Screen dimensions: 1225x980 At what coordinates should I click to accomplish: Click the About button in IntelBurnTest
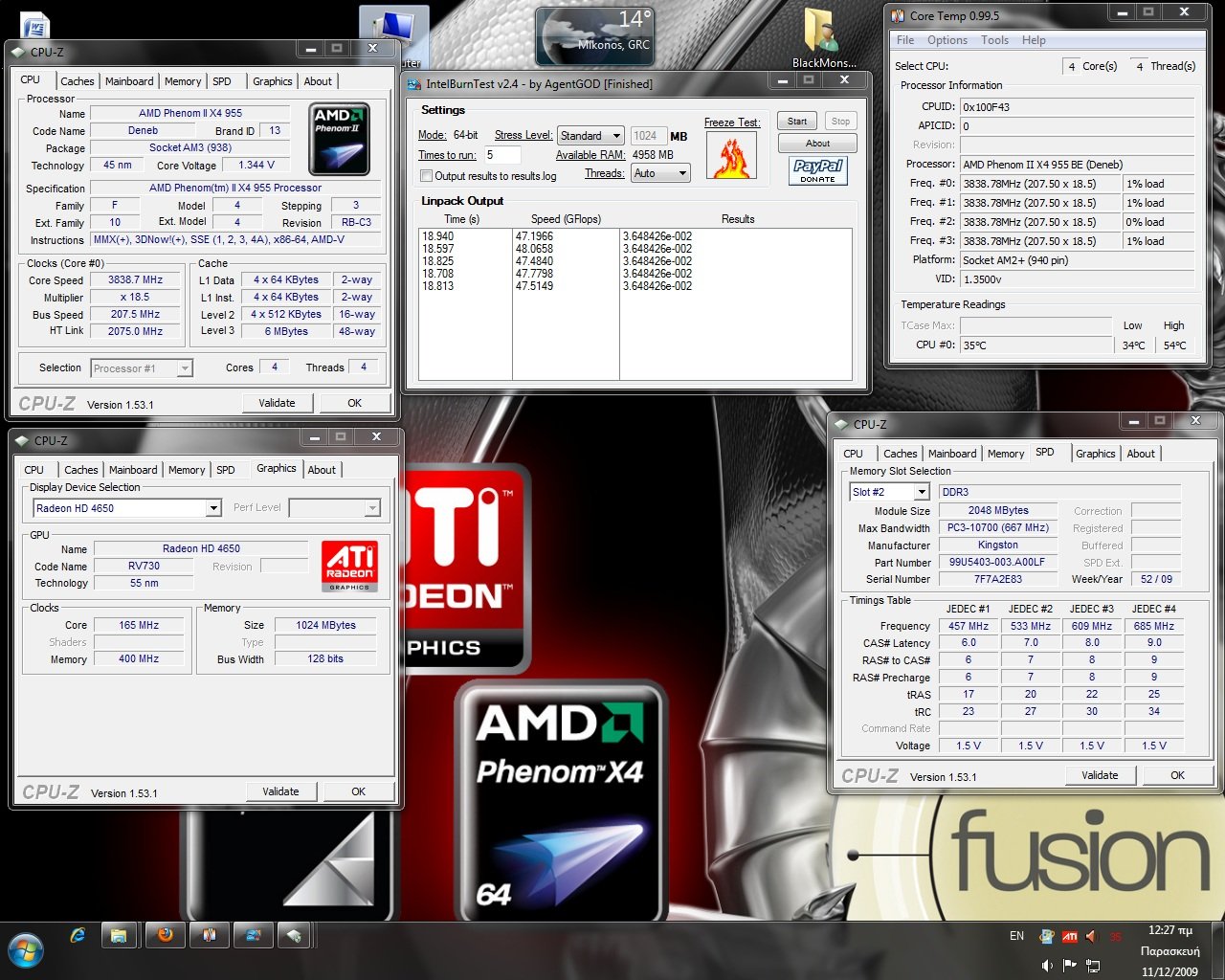817,144
